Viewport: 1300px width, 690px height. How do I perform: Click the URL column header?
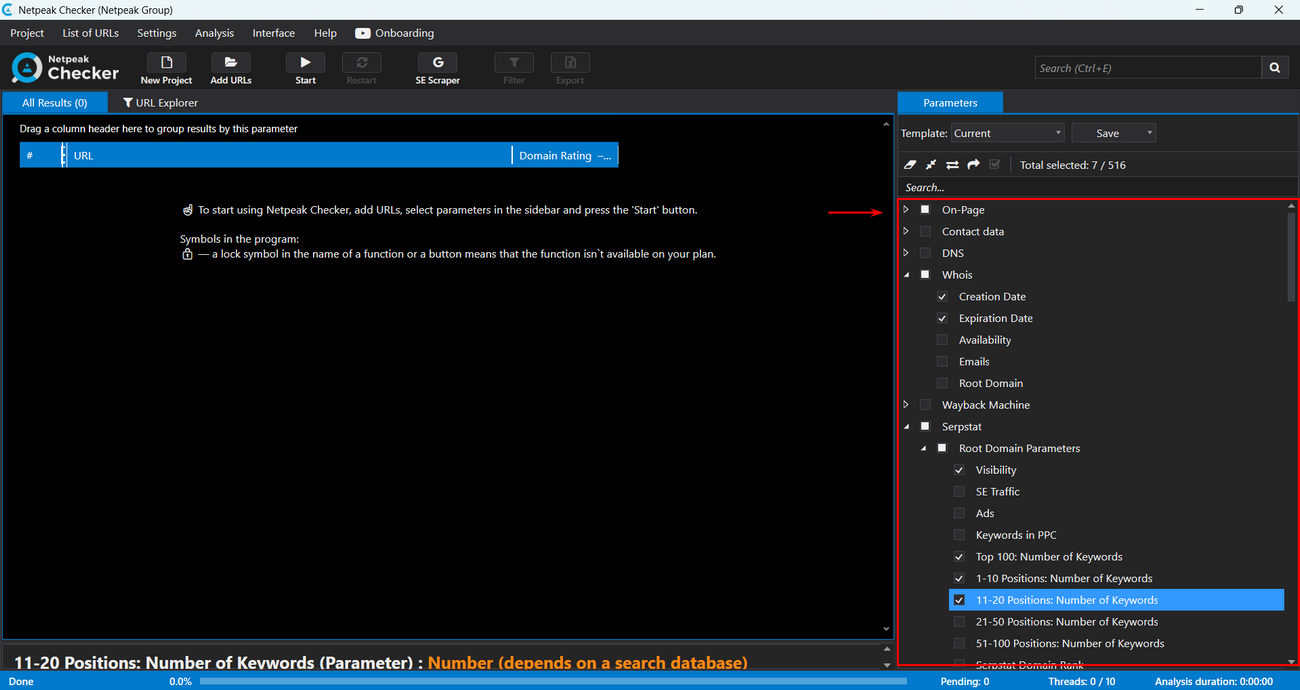[x=289, y=155]
